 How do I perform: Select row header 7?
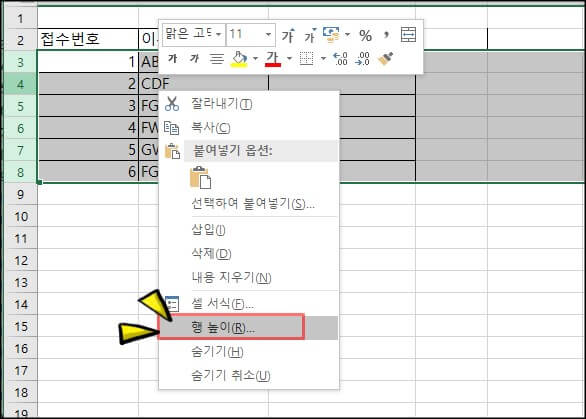21,150
